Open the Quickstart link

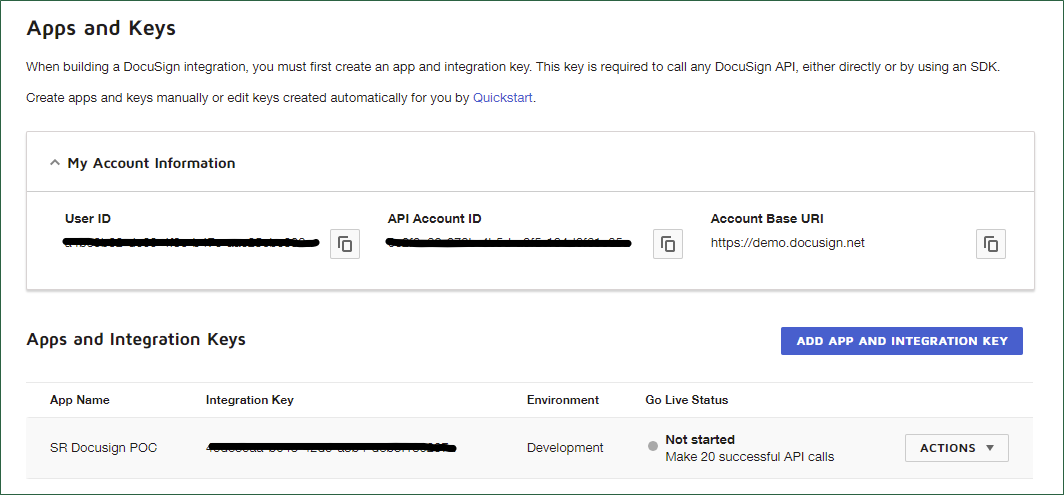pyautogui.click(x=503, y=98)
